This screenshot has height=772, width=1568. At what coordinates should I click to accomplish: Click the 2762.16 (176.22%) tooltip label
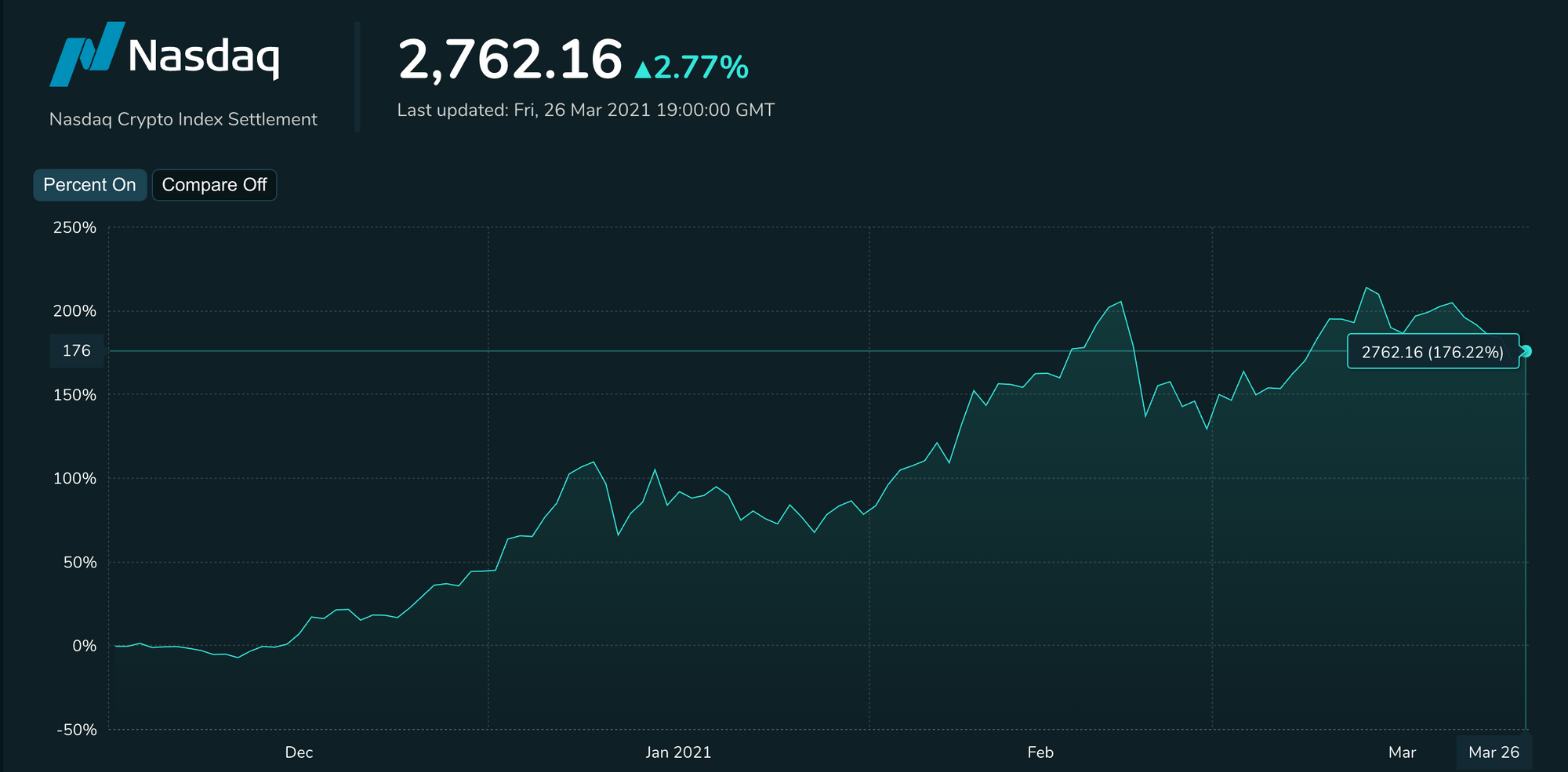click(x=1432, y=352)
